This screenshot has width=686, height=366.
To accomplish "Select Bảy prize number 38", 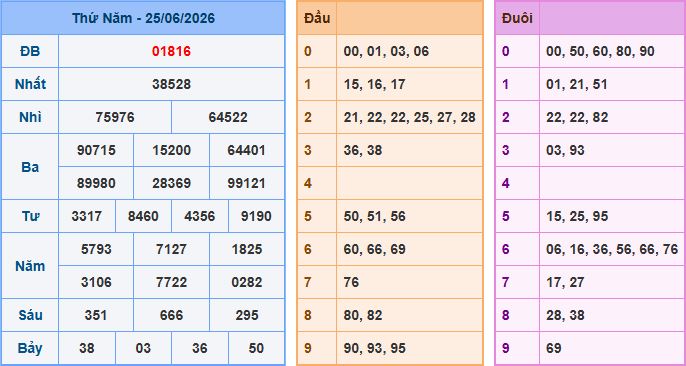I will coord(87,349).
